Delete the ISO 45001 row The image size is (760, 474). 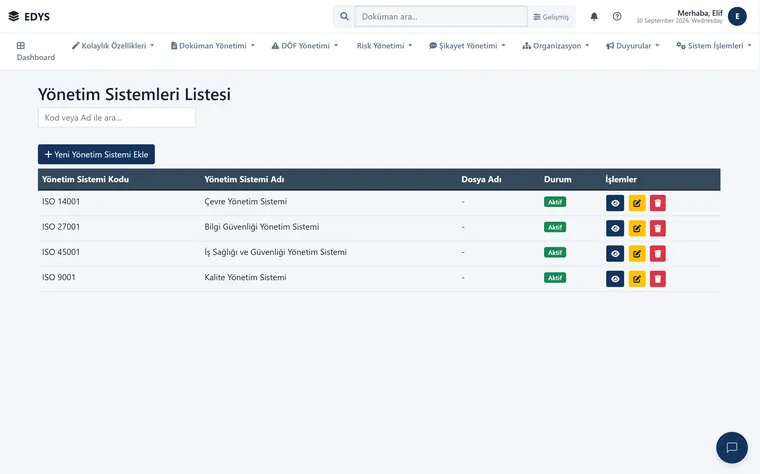[658, 253]
